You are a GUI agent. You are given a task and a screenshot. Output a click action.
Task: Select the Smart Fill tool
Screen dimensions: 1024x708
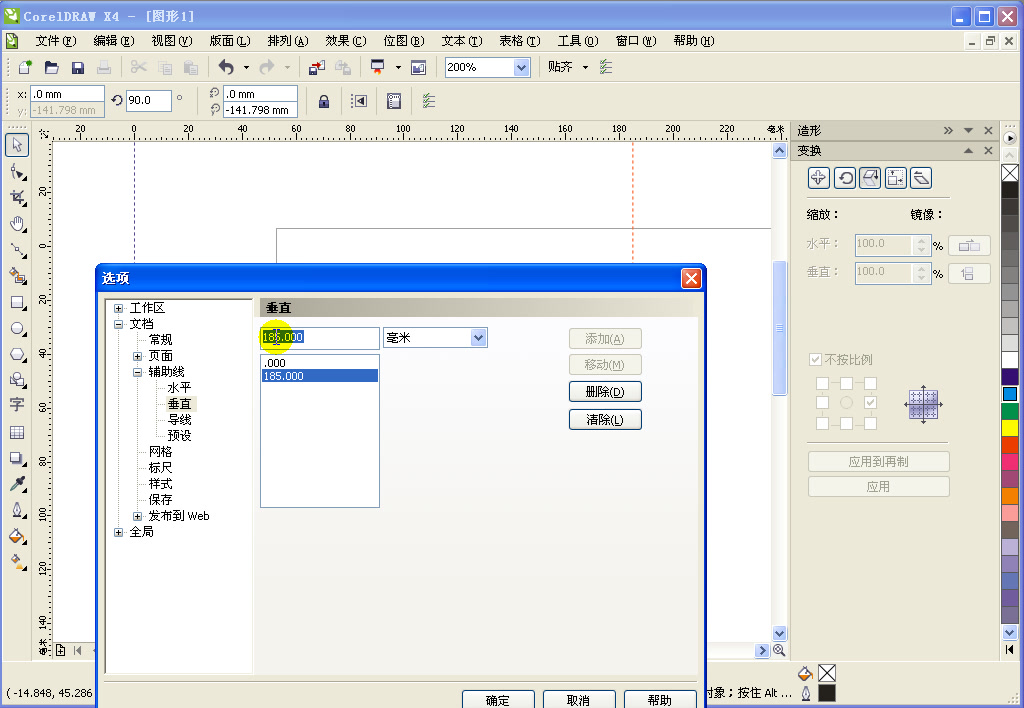click(17, 276)
